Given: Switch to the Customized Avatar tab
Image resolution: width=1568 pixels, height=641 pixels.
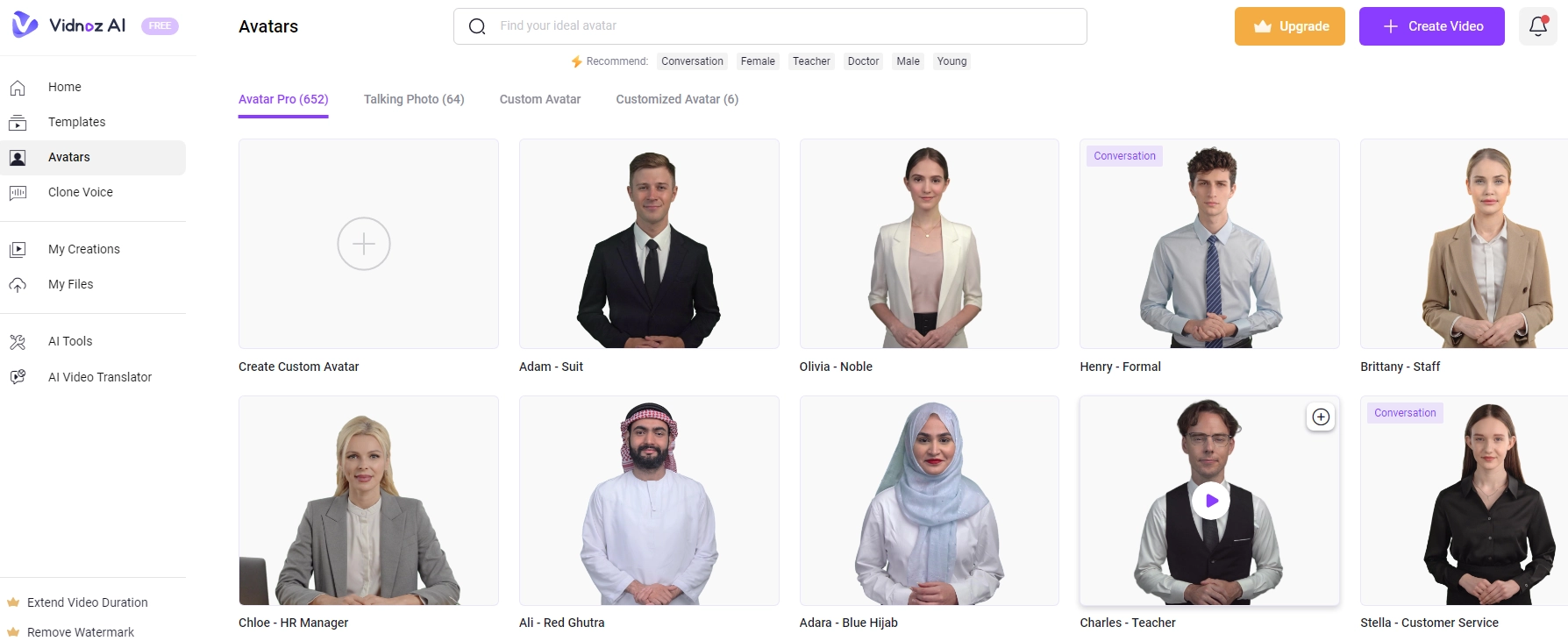Looking at the screenshot, I should [676, 99].
